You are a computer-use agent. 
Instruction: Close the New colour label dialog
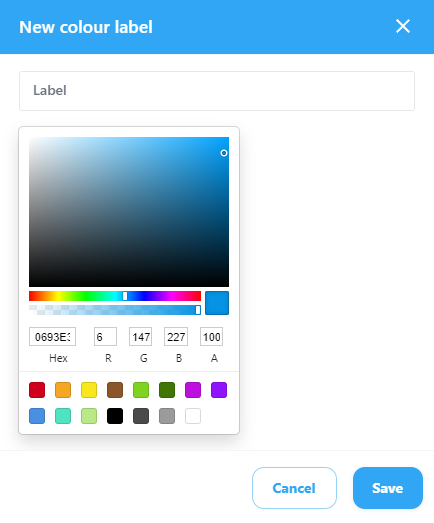[x=403, y=26]
